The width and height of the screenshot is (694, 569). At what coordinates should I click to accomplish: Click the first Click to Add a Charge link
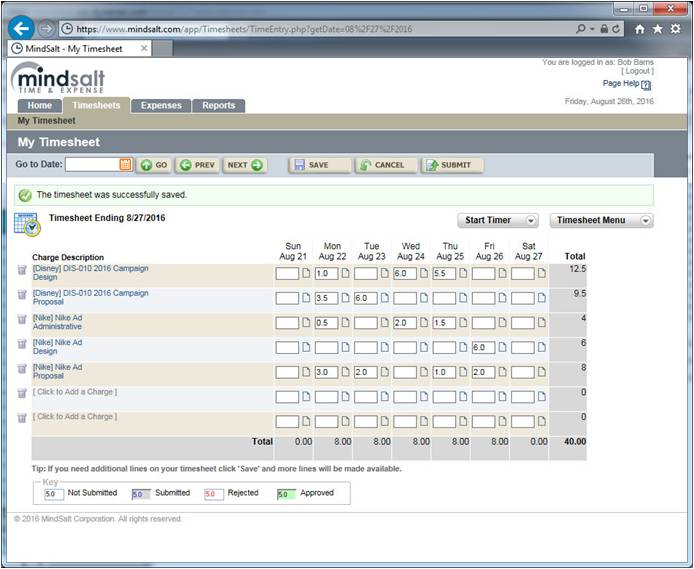(75, 392)
